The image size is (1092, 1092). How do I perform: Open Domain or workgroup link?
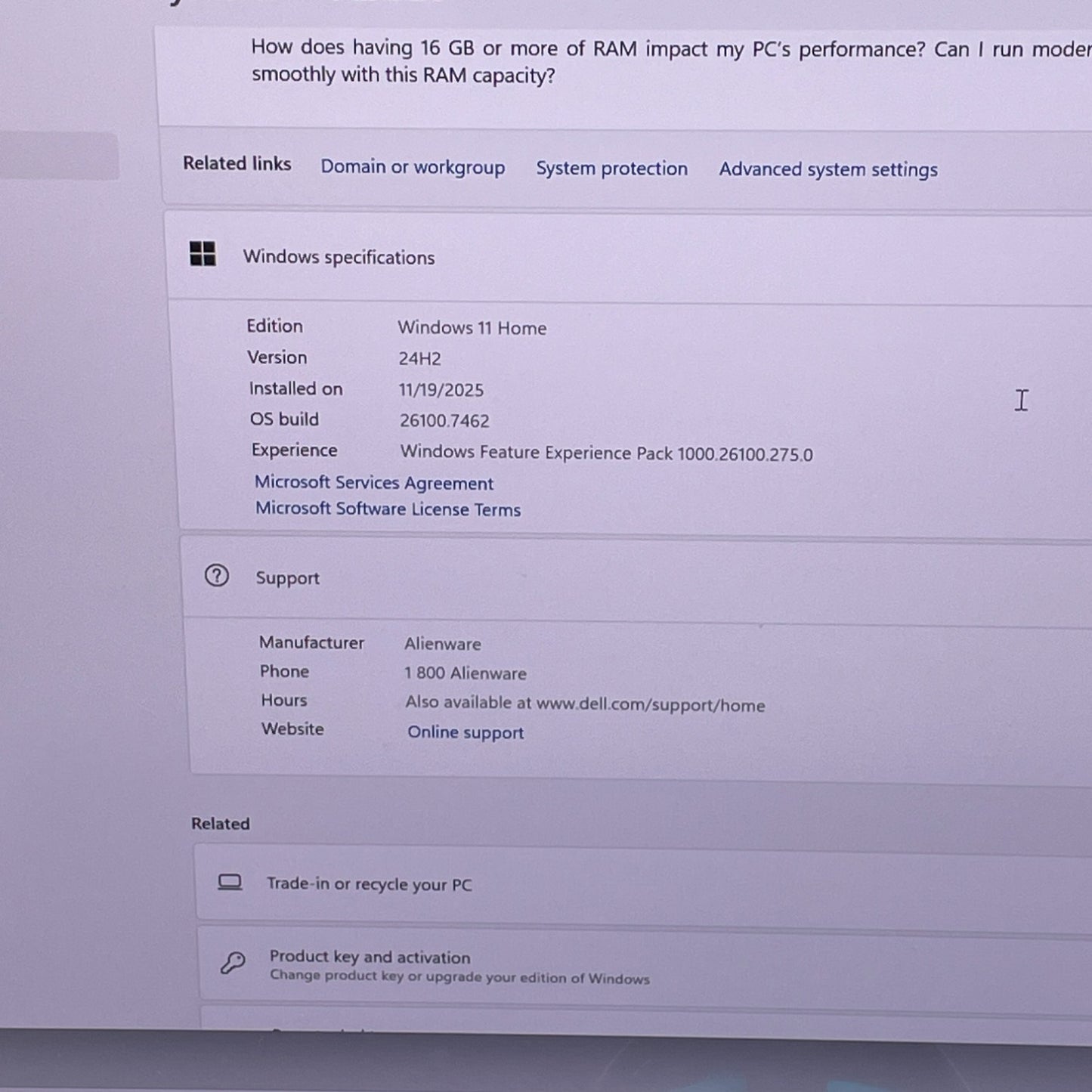[413, 167]
